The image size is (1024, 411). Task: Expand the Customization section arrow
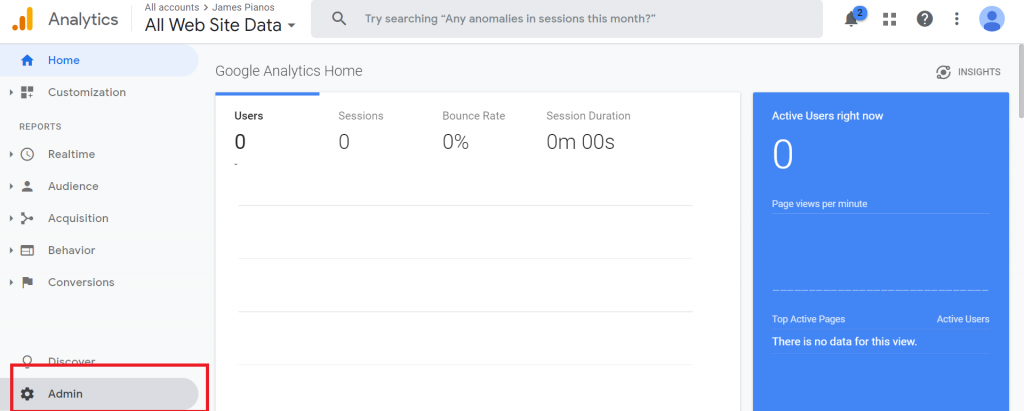click(12, 92)
